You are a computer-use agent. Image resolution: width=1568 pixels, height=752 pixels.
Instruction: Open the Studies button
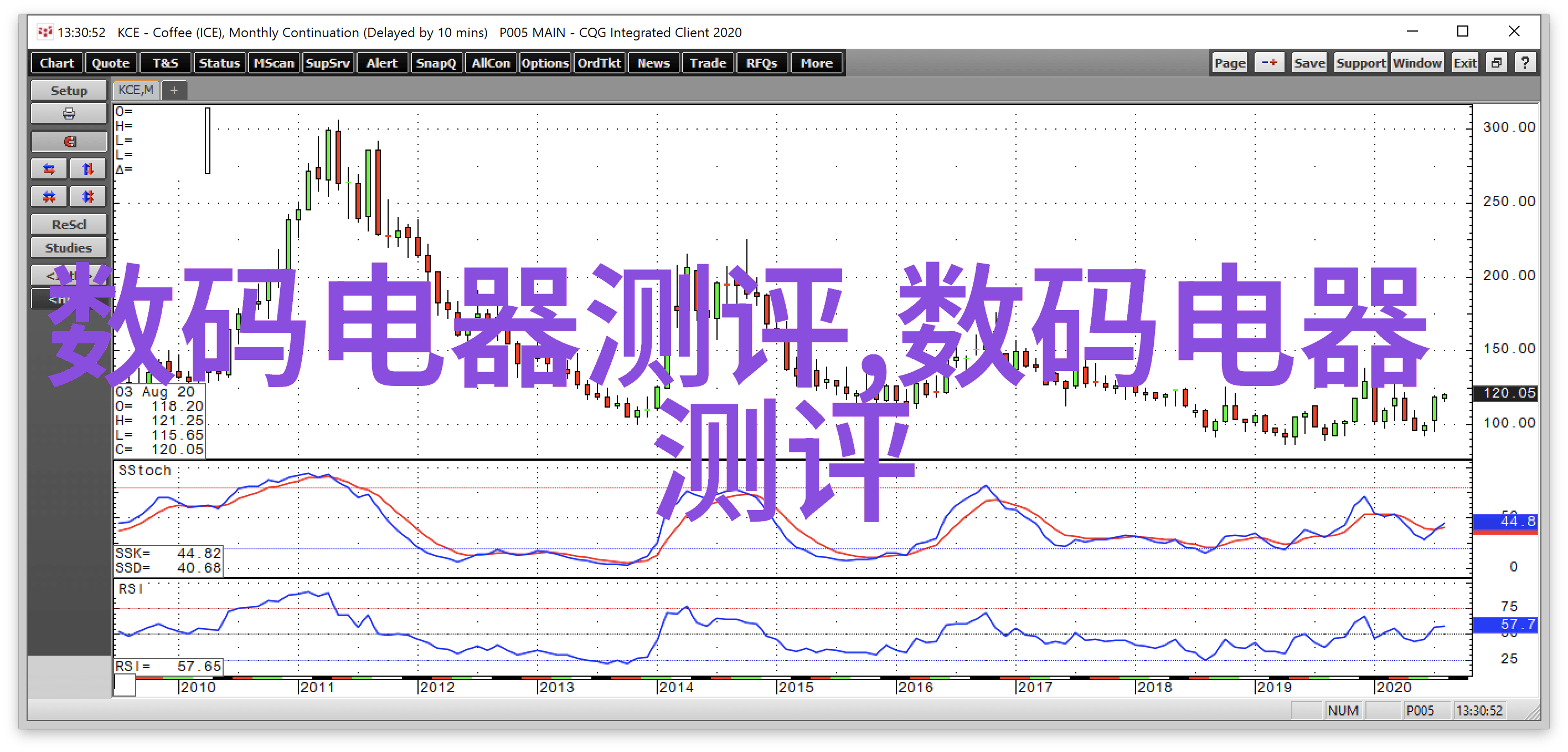pyautogui.click(x=69, y=248)
